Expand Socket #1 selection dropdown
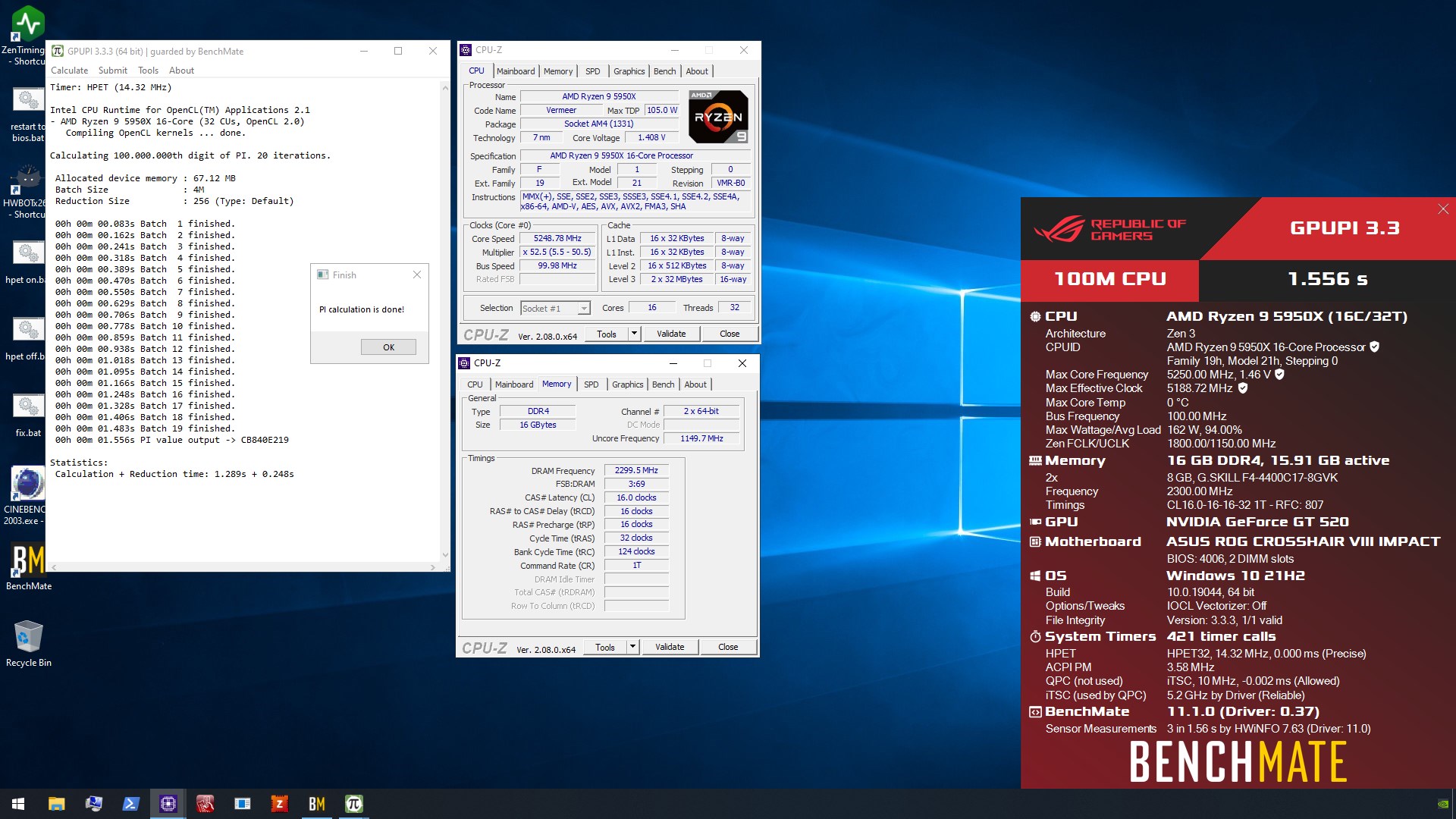Image resolution: width=1456 pixels, height=819 pixels. click(583, 309)
